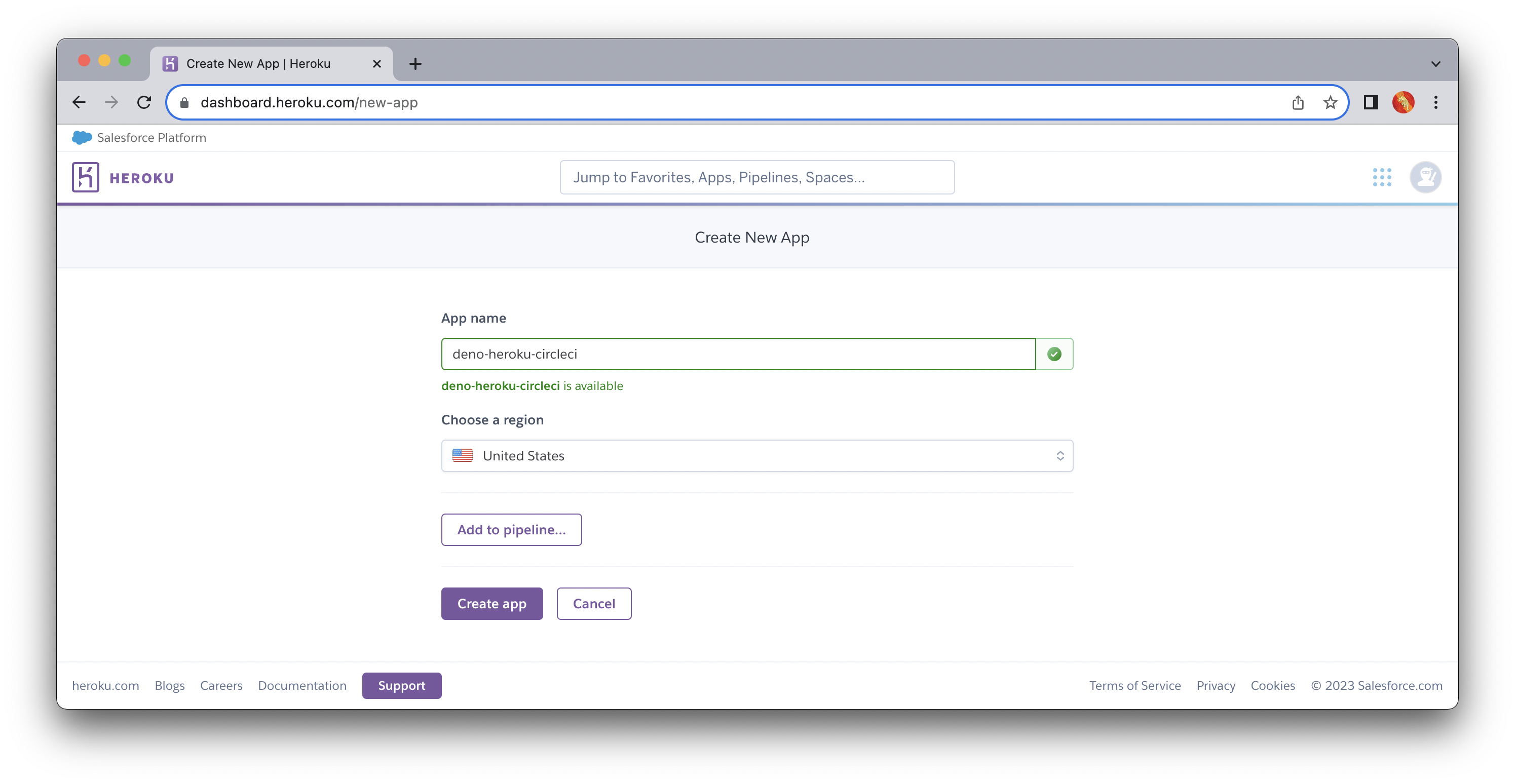Bookmark page with the star icon

coord(1331,103)
